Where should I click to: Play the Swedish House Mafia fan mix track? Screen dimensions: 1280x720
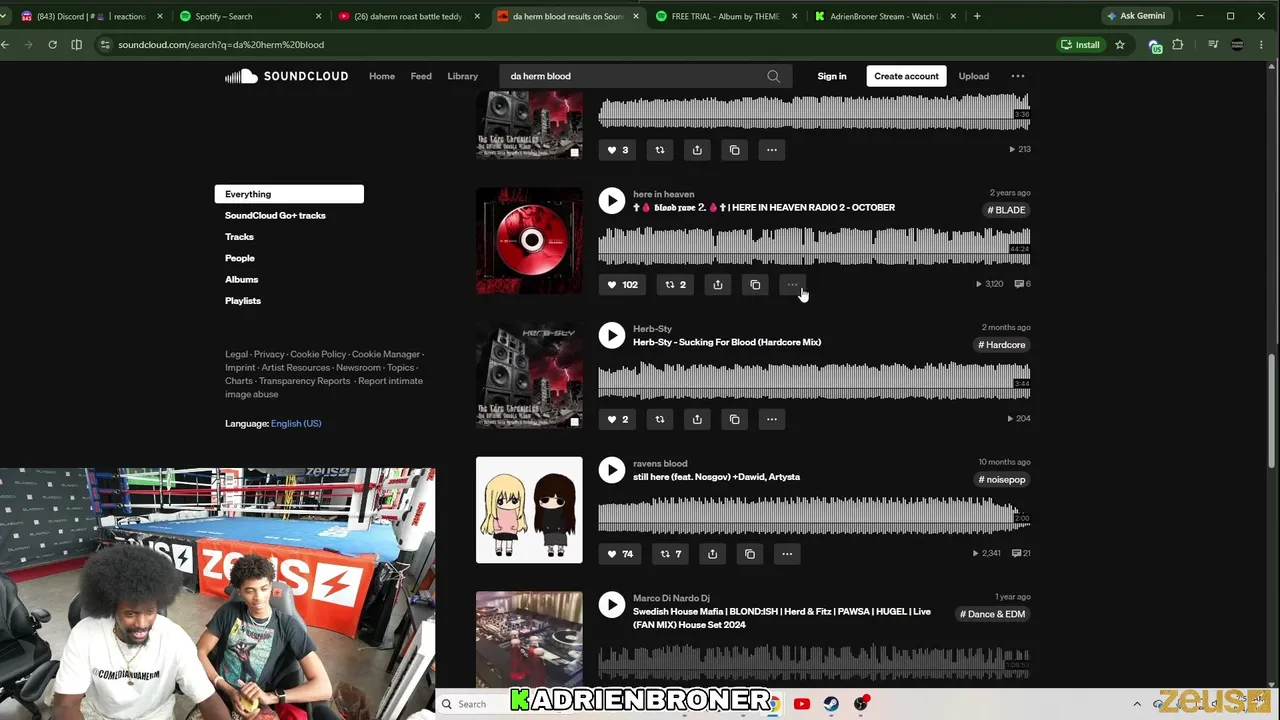coord(612,605)
